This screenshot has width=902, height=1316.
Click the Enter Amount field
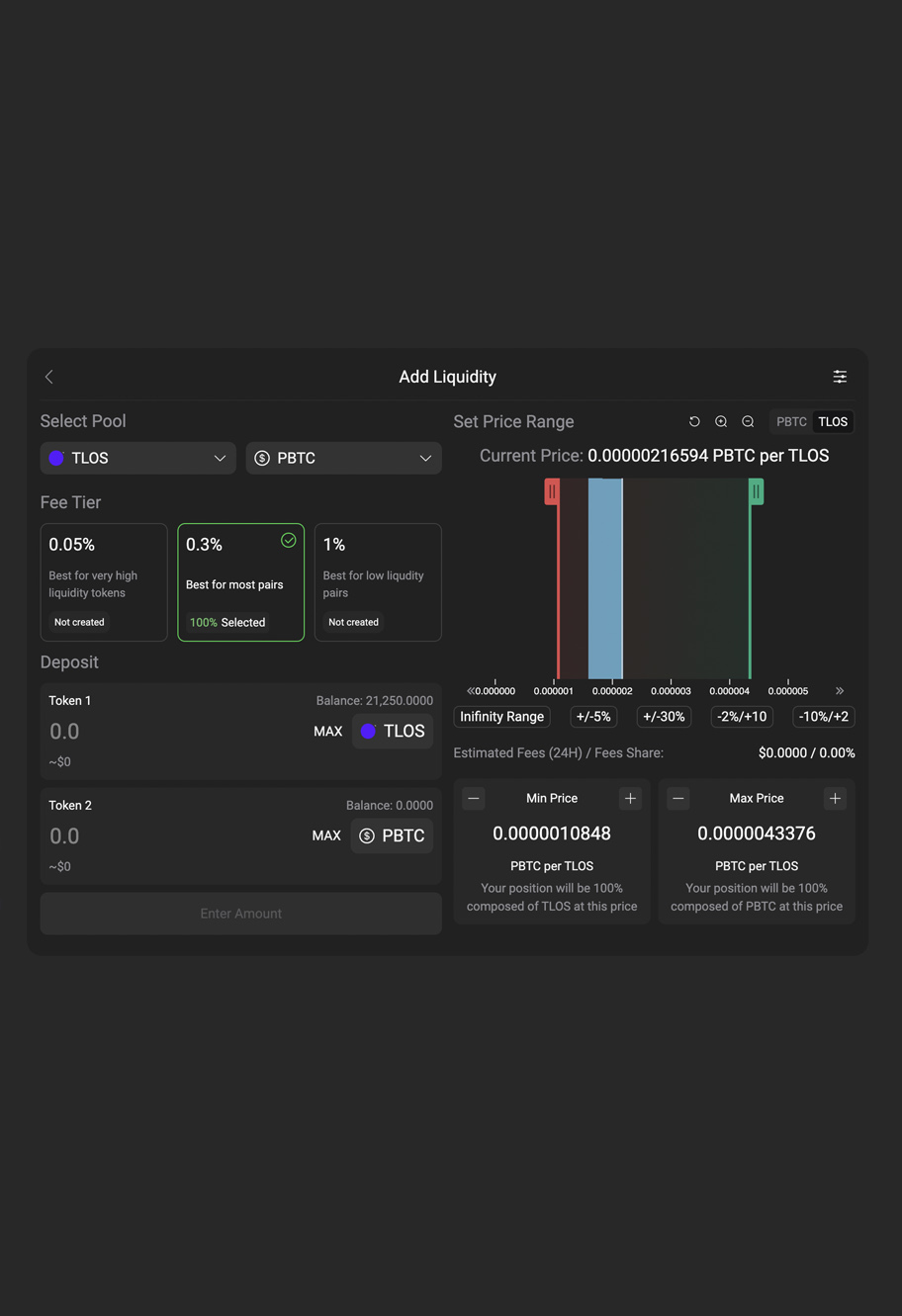point(240,913)
